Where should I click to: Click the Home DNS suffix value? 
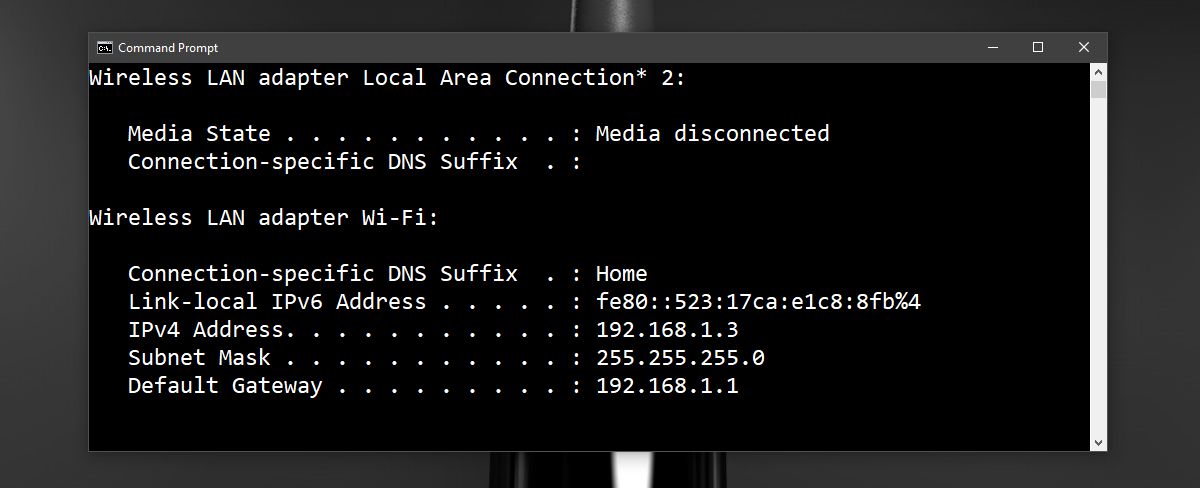click(x=621, y=274)
